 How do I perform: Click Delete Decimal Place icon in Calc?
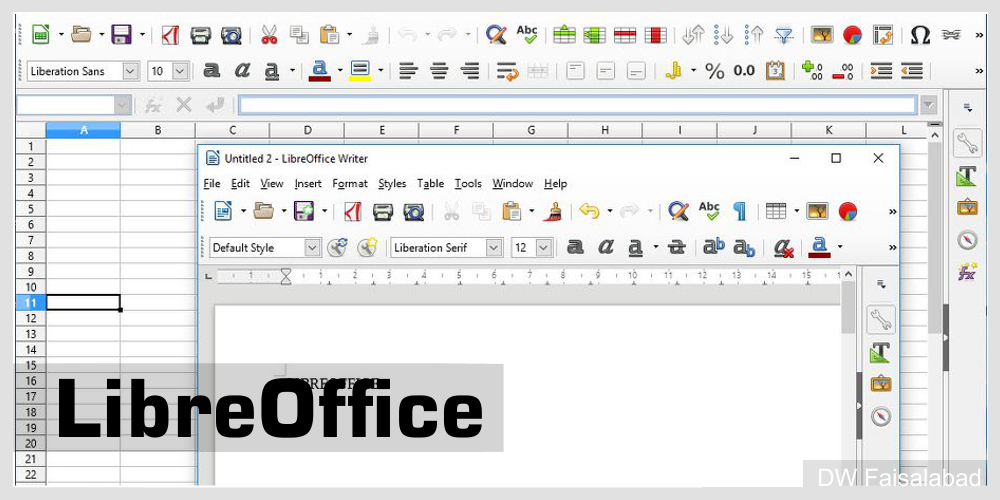[843, 71]
